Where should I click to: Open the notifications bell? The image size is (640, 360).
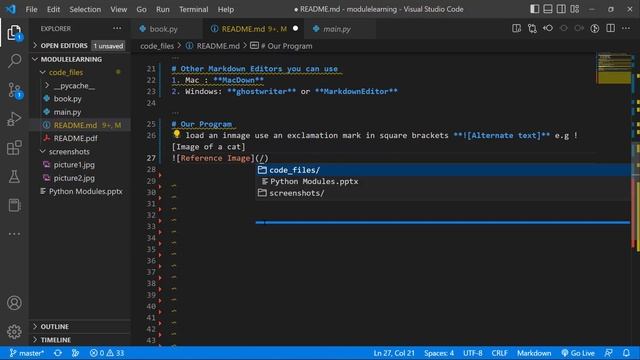[627, 353]
